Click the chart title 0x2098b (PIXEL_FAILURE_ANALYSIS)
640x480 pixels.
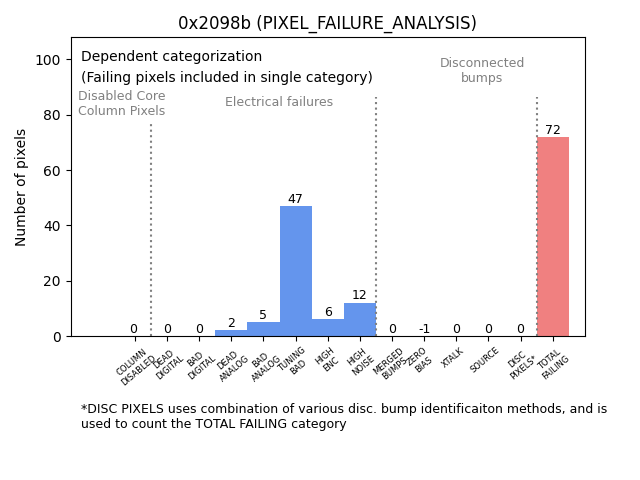coord(327,23)
